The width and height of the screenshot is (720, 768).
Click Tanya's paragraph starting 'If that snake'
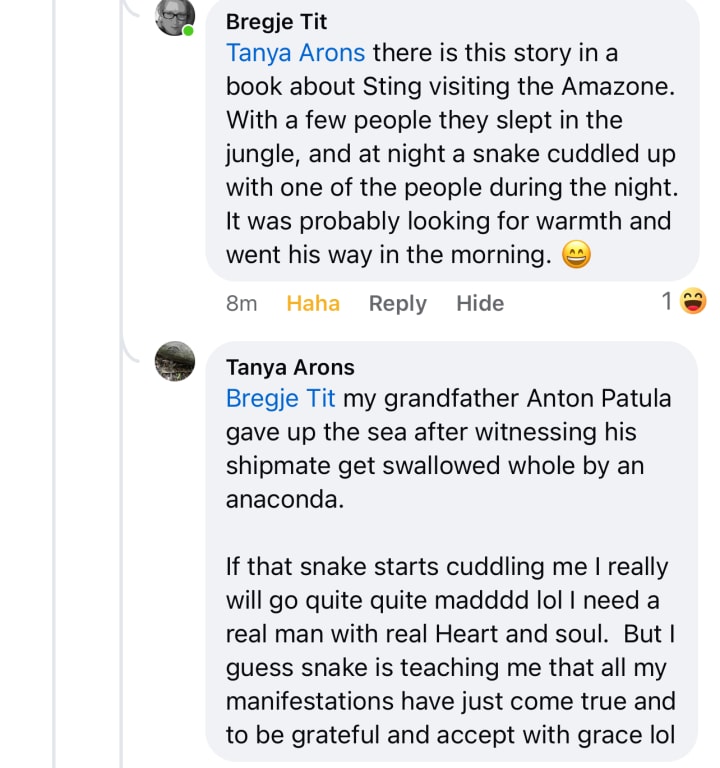click(x=450, y=650)
